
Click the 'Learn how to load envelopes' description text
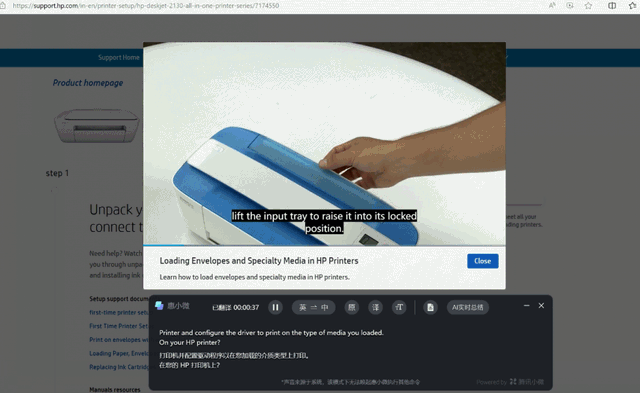[254, 277]
